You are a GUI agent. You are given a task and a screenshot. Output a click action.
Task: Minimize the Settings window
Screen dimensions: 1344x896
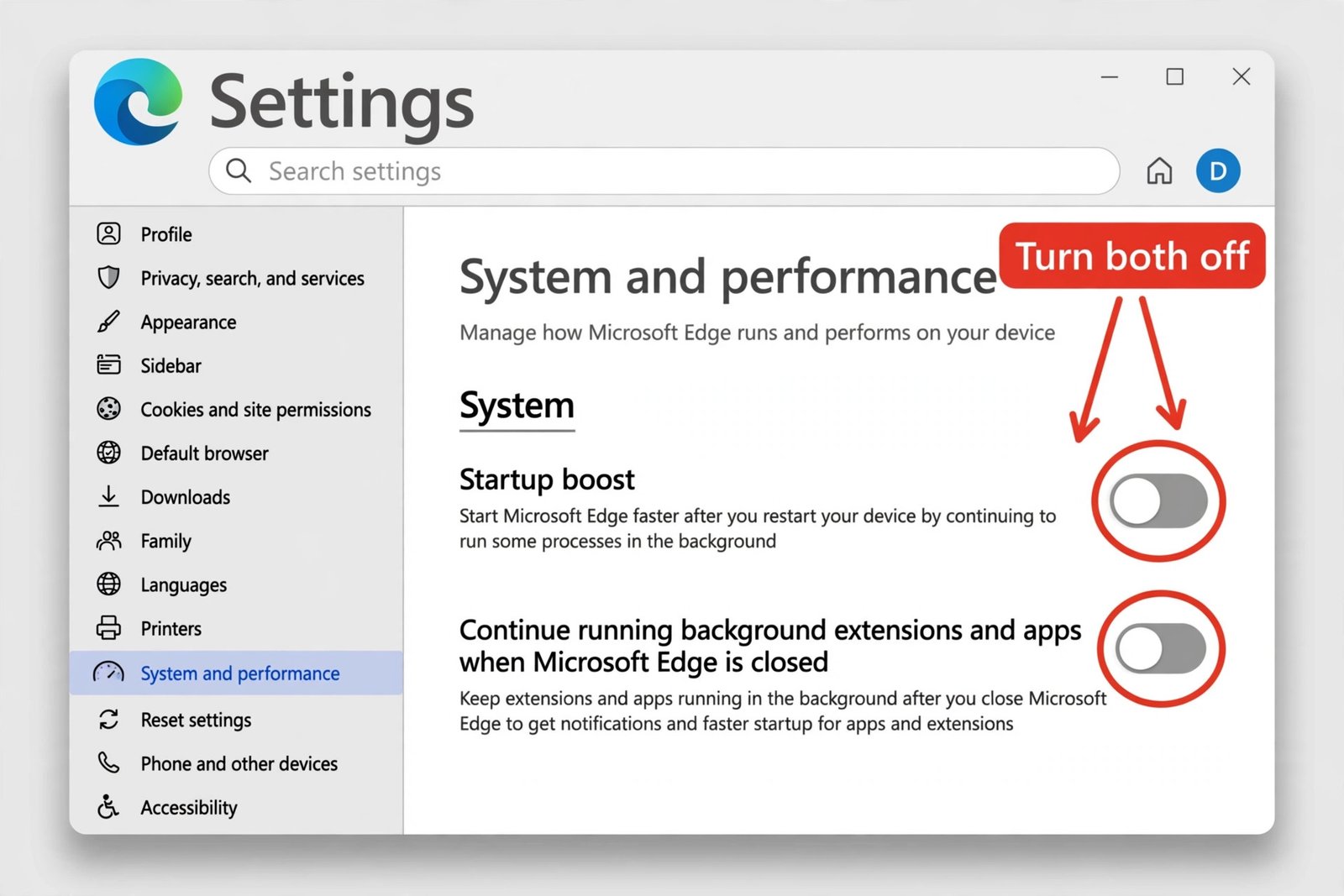(1110, 76)
